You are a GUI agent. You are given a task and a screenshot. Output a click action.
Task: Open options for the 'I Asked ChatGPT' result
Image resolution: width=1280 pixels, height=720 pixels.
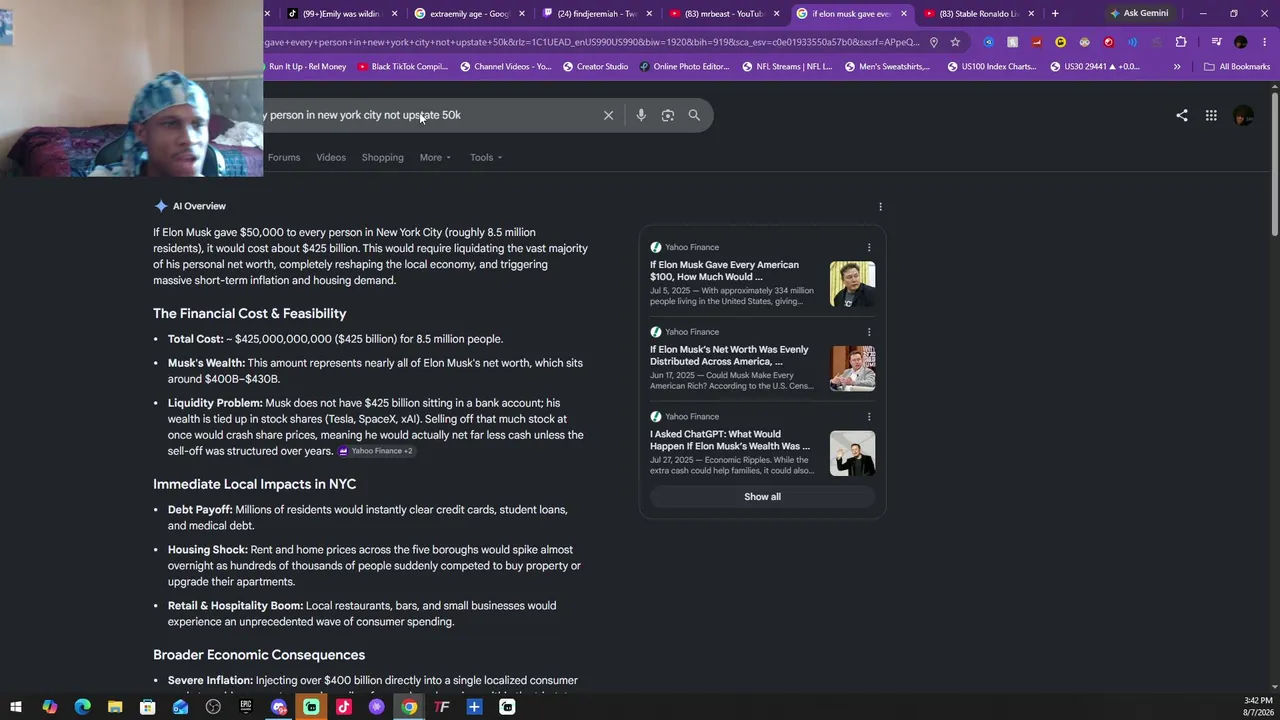coord(869,417)
